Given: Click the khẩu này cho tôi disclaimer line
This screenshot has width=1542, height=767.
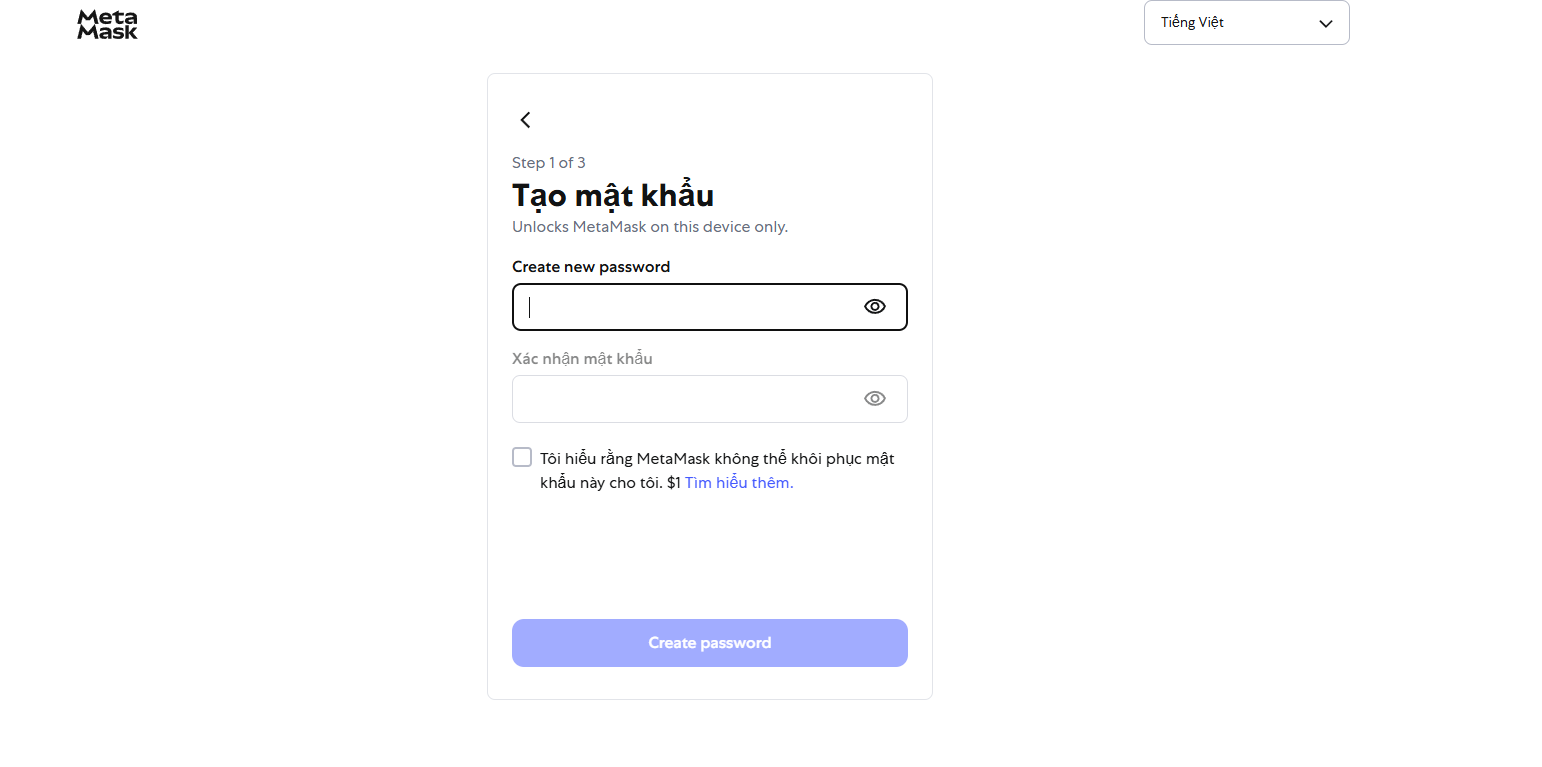Looking at the screenshot, I should 601,483.
